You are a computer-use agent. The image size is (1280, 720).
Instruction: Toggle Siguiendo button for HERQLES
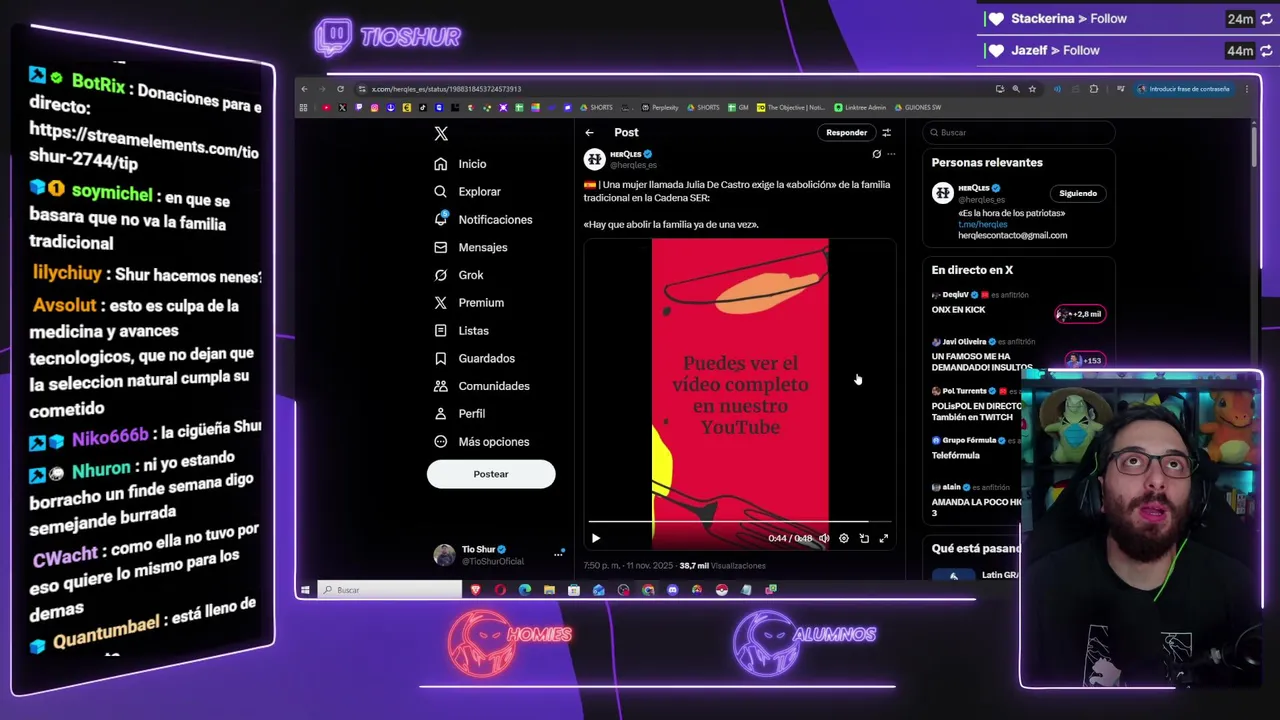(1078, 193)
